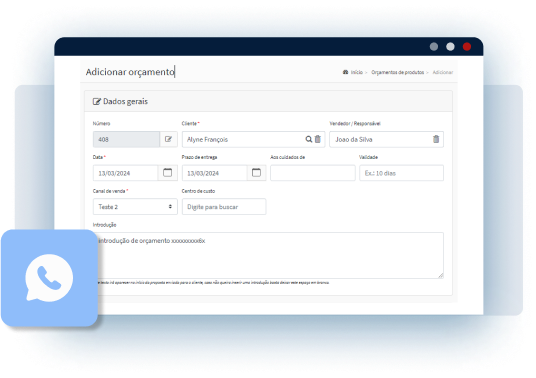Click the home icon in breadcrumb

click(x=345, y=72)
